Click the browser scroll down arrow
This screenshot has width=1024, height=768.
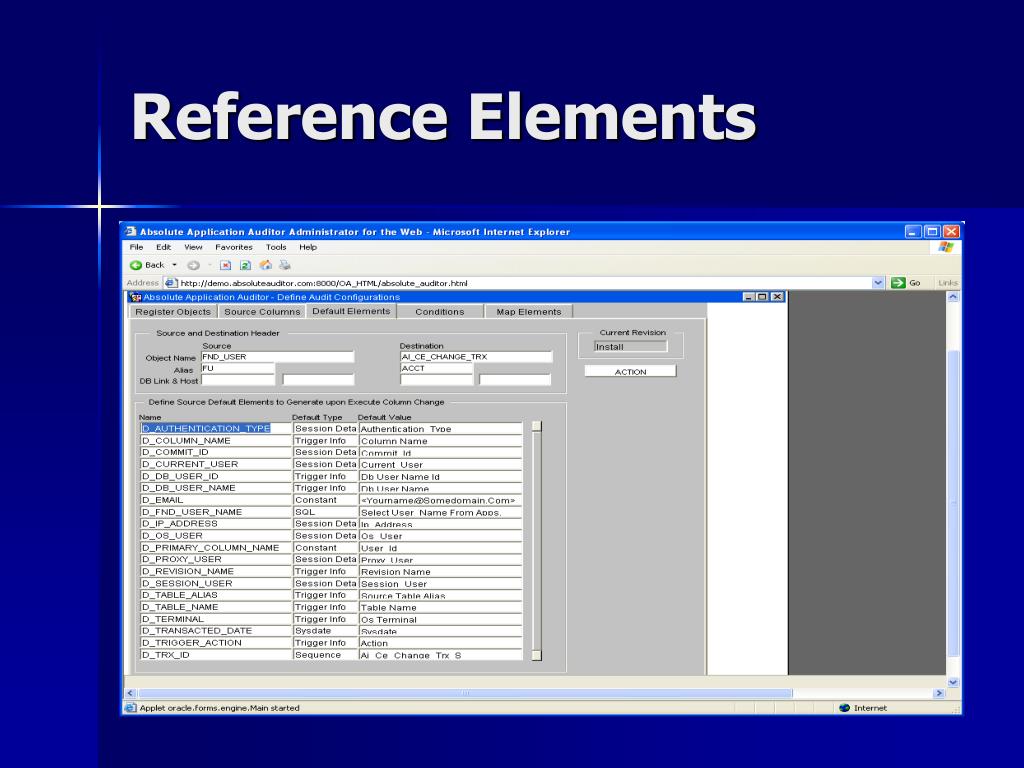(x=952, y=682)
